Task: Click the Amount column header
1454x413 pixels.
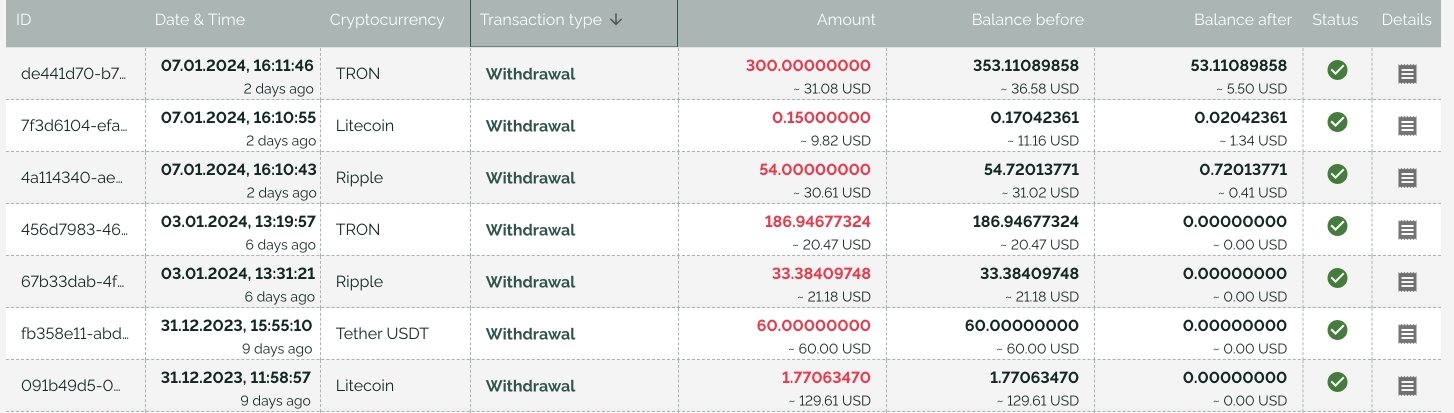Action: tap(846, 20)
